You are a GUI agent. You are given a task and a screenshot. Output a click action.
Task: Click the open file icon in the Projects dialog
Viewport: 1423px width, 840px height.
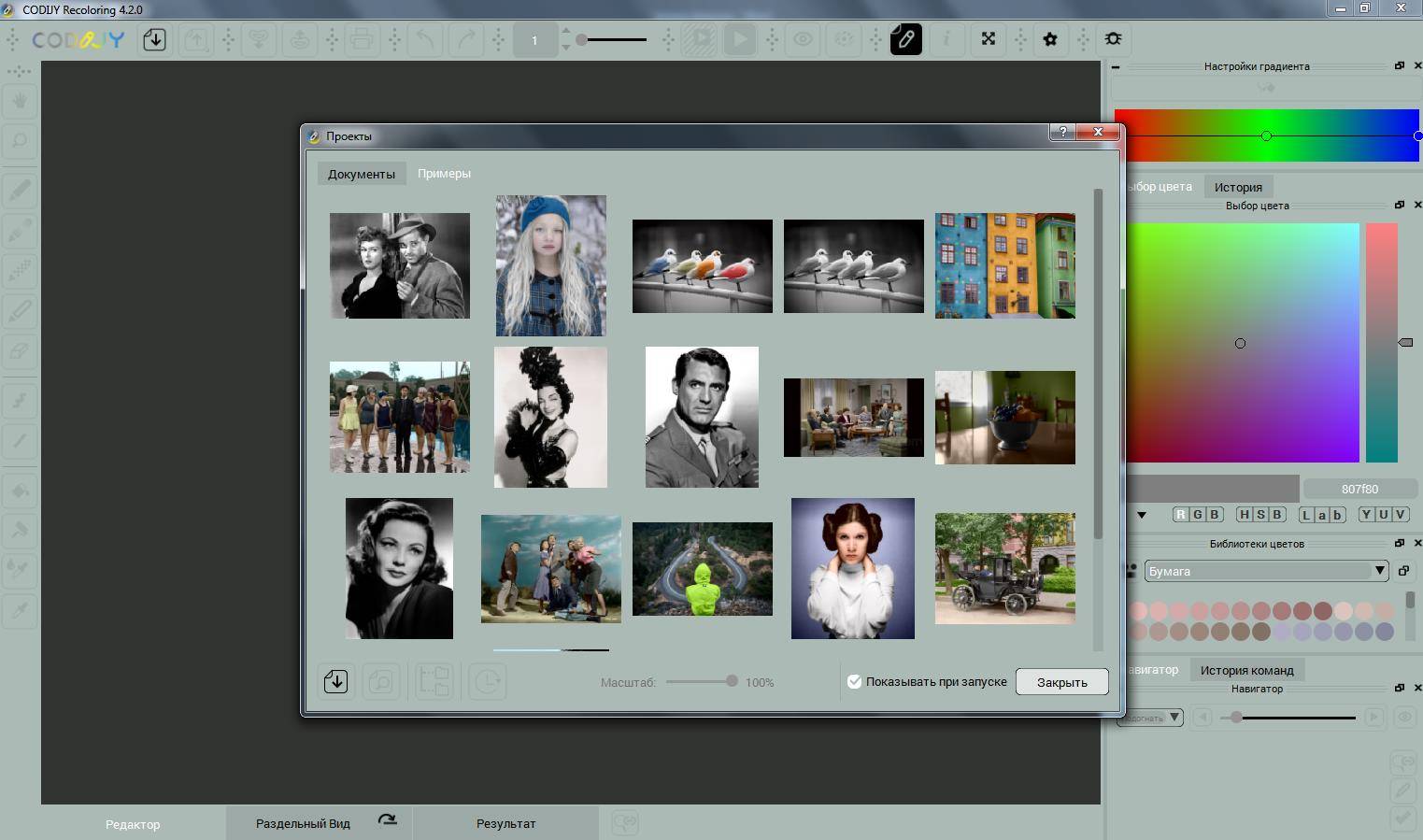tap(335, 681)
